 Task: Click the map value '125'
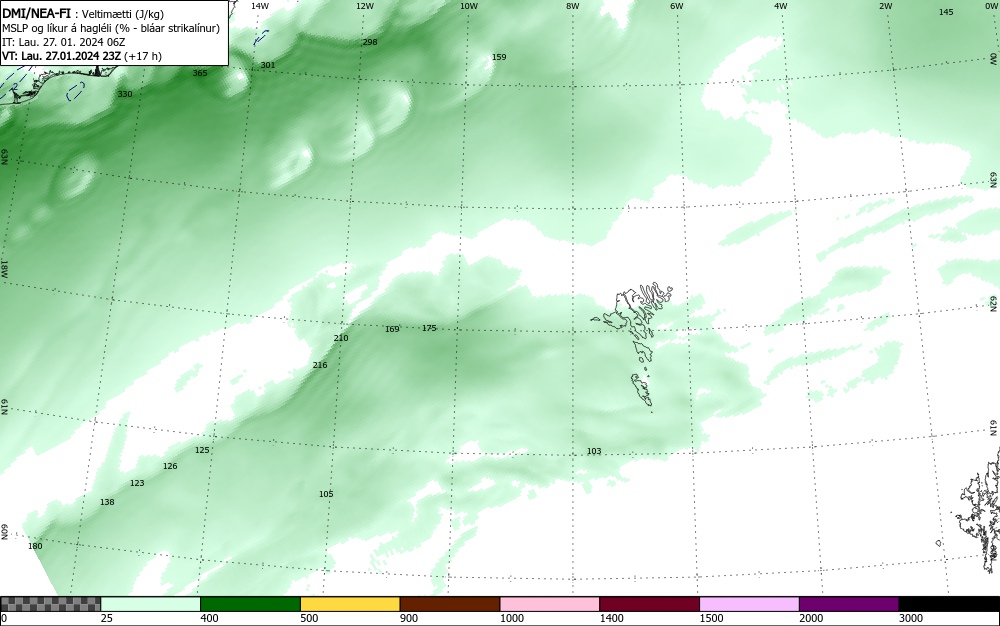click(202, 450)
